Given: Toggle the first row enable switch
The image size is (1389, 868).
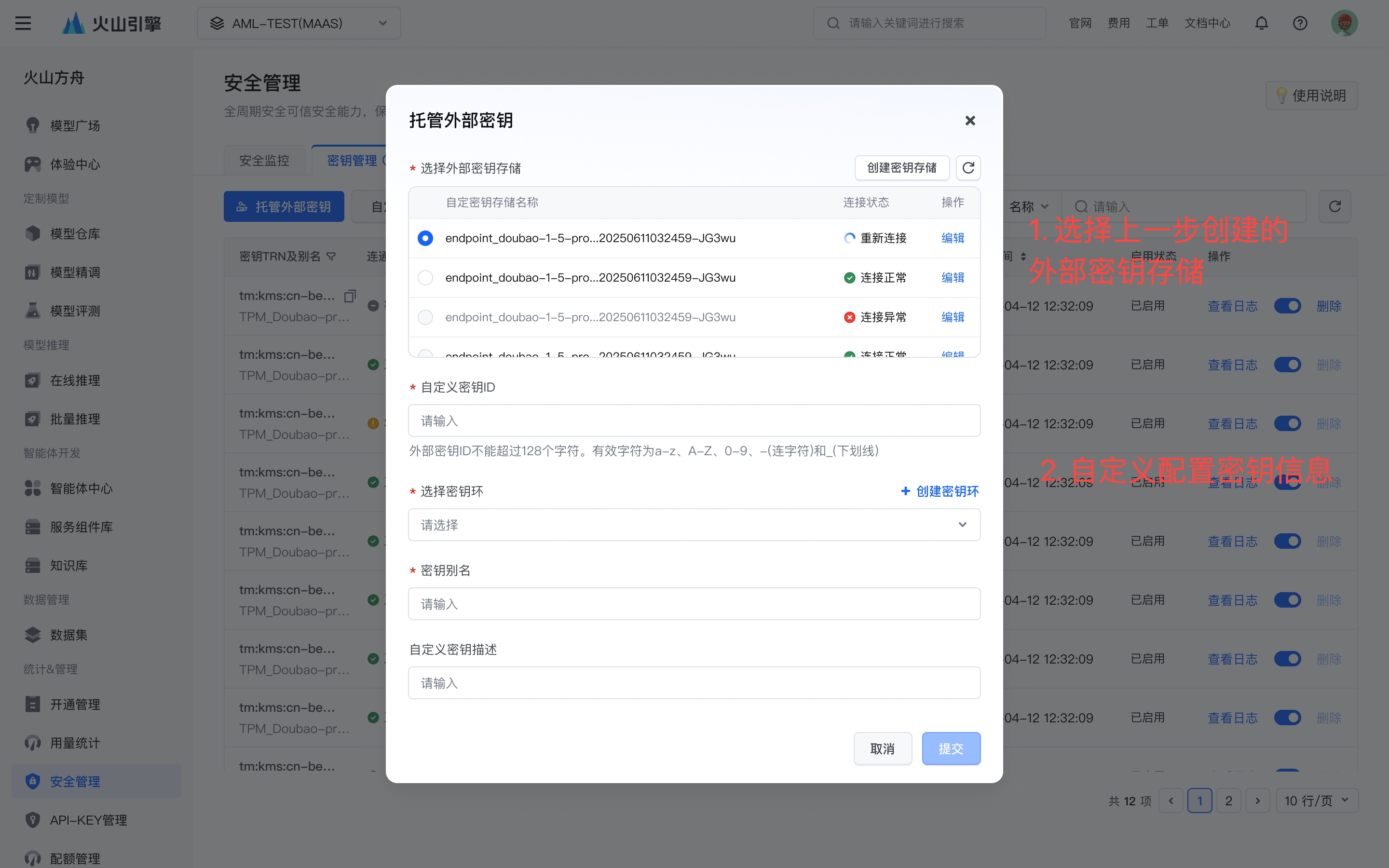Looking at the screenshot, I should coord(1287,306).
